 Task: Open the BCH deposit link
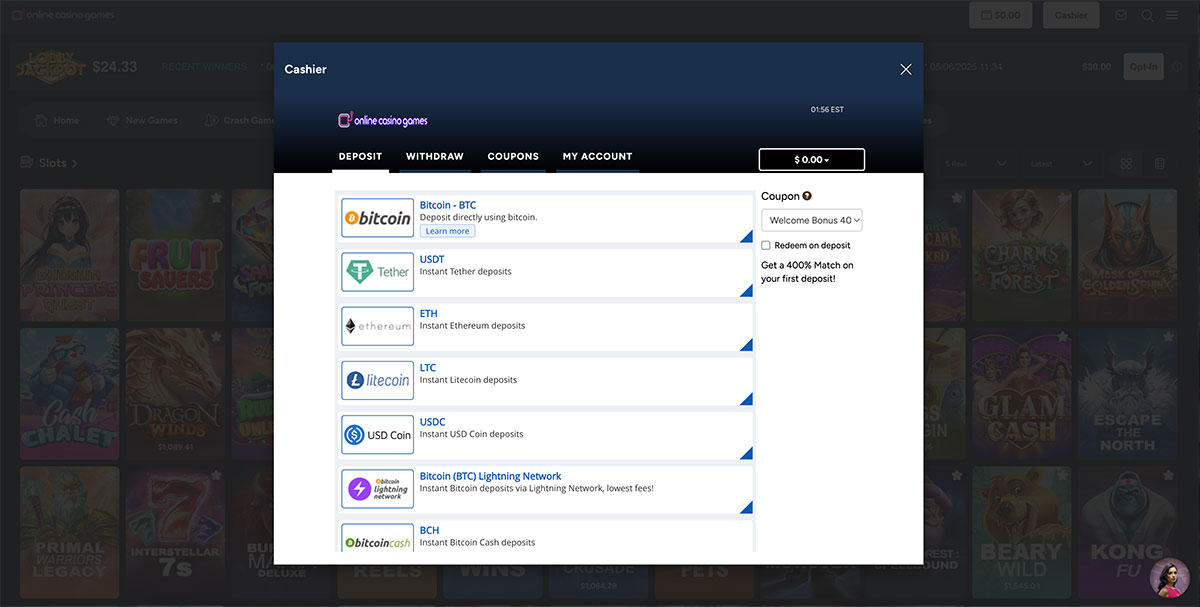pos(429,530)
